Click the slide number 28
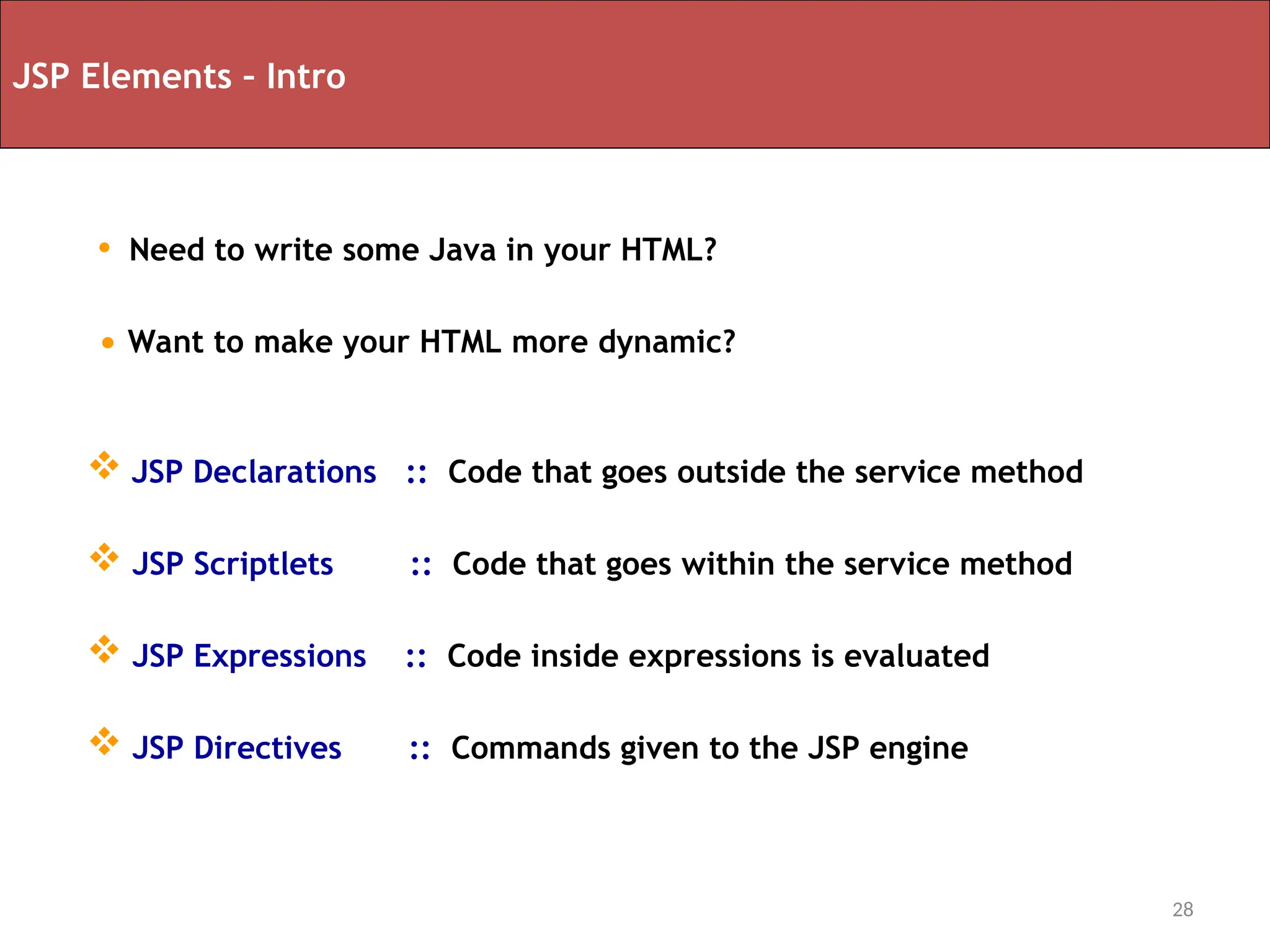The width and height of the screenshot is (1270, 952). (1183, 909)
